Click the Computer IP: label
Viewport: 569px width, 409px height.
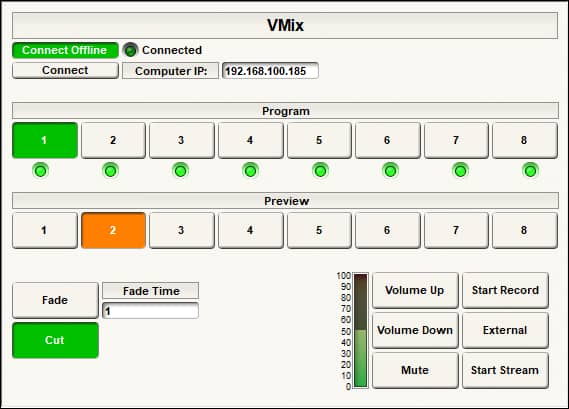point(171,71)
